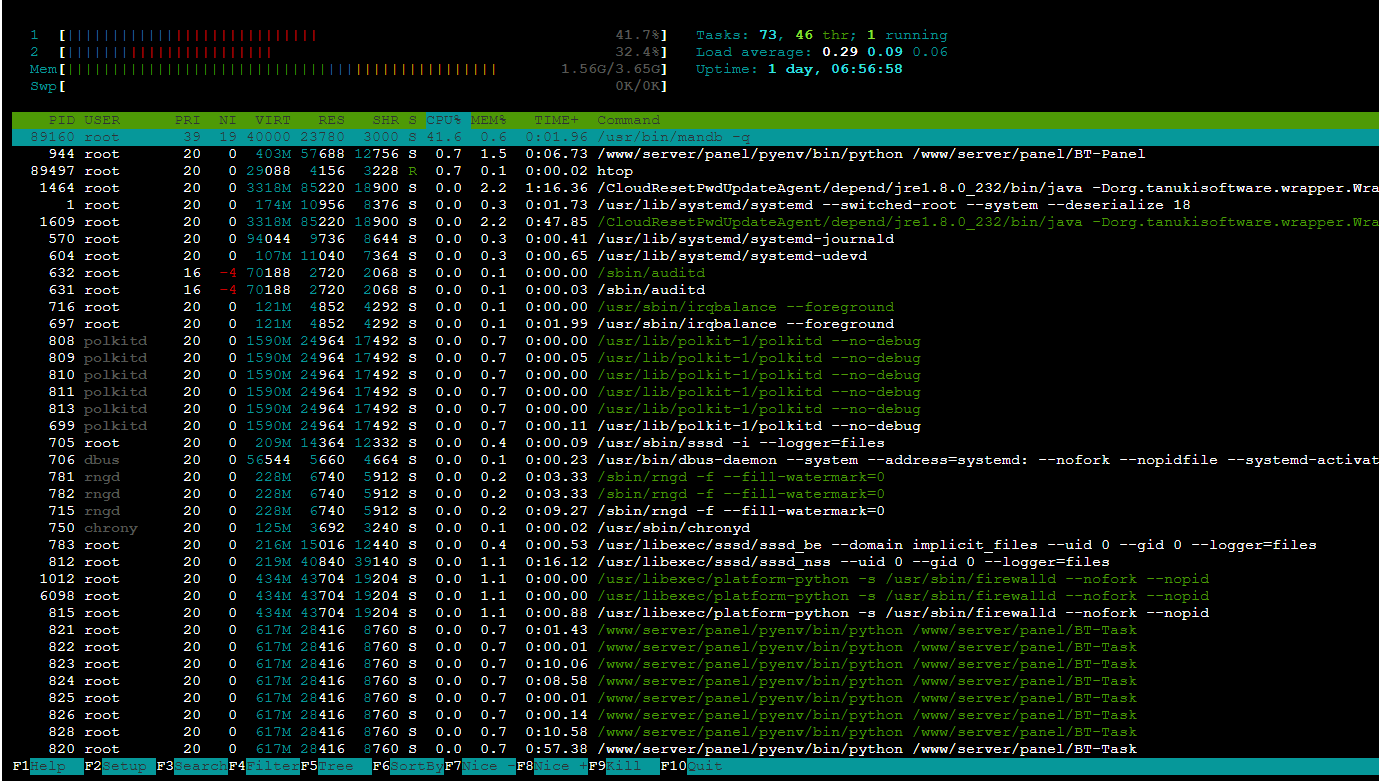
Task: Click the Tasks summary line
Action: pyautogui.click(x=822, y=35)
